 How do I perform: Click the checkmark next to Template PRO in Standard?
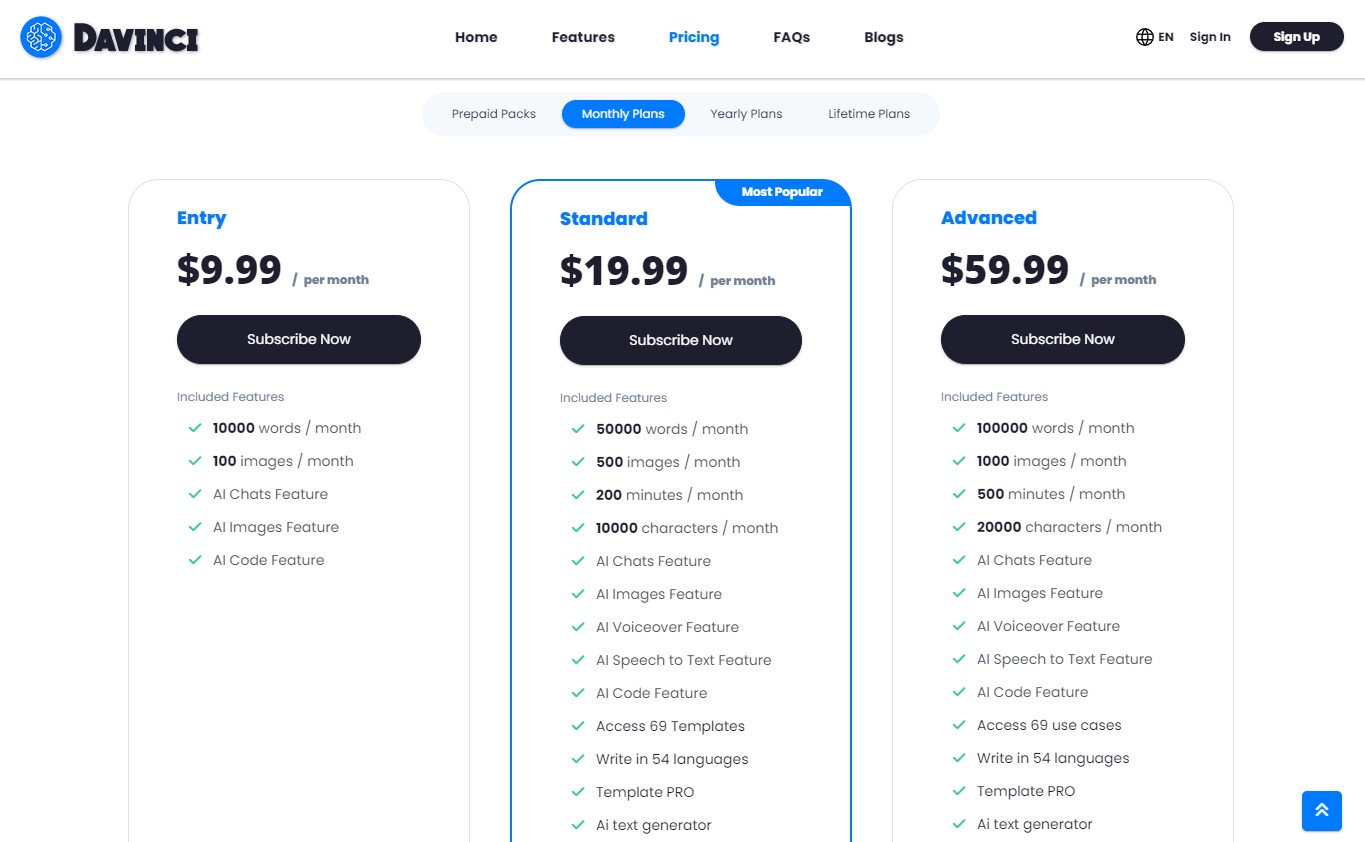[578, 792]
